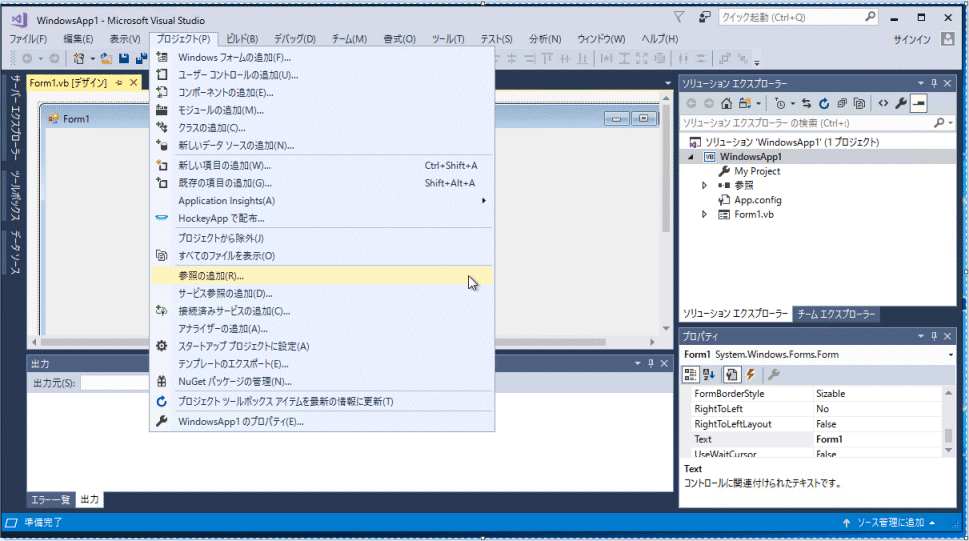Open dropdown arrow beside pending changes filter
Image resolution: width=969 pixels, height=541 pixels.
pos(792,104)
